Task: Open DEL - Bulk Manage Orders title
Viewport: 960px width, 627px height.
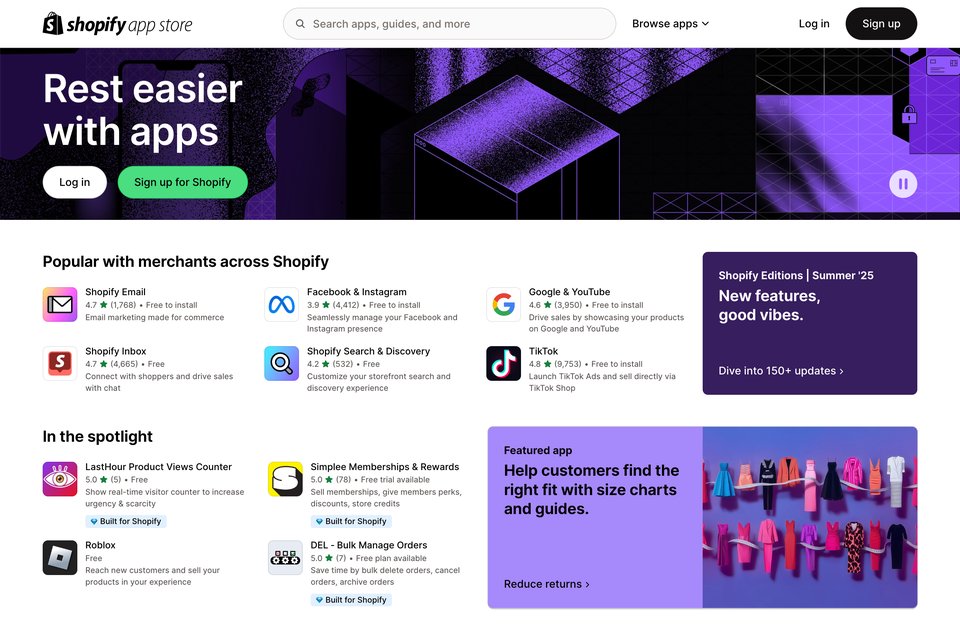Action: point(369,545)
